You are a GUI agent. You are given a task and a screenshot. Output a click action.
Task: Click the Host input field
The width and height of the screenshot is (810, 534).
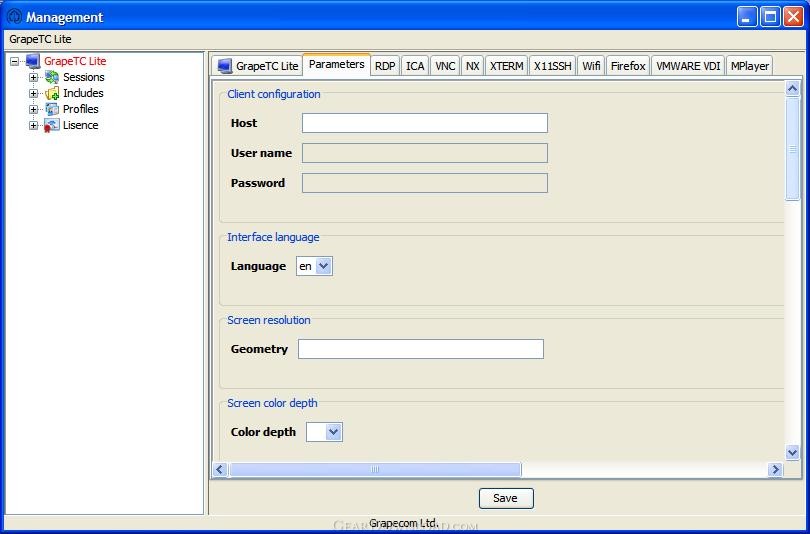[x=425, y=123]
